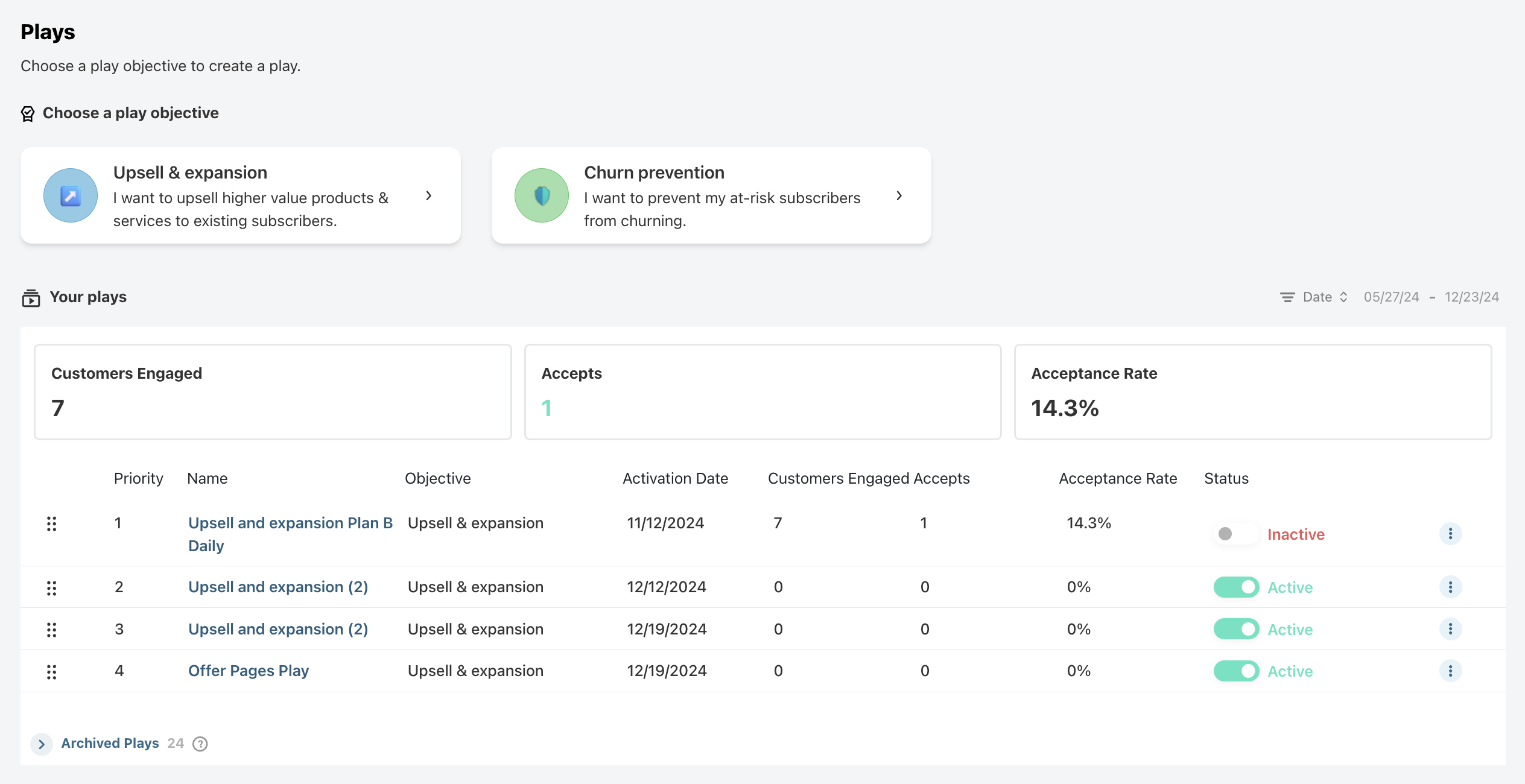Viewport: 1525px width, 784px height.
Task: Click the play objective badge icon
Action: click(x=28, y=113)
